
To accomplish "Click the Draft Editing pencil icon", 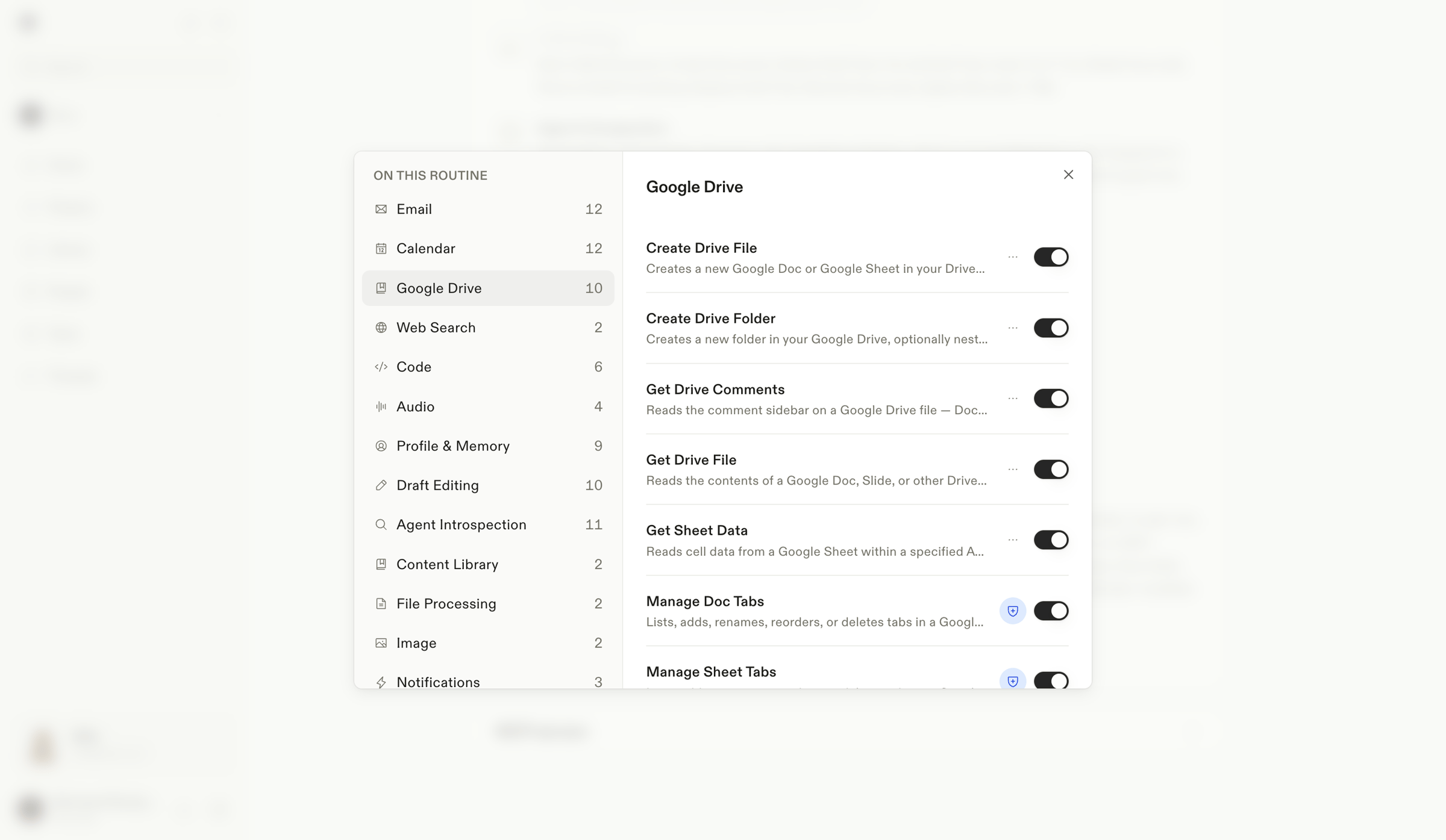I will coord(381,485).
